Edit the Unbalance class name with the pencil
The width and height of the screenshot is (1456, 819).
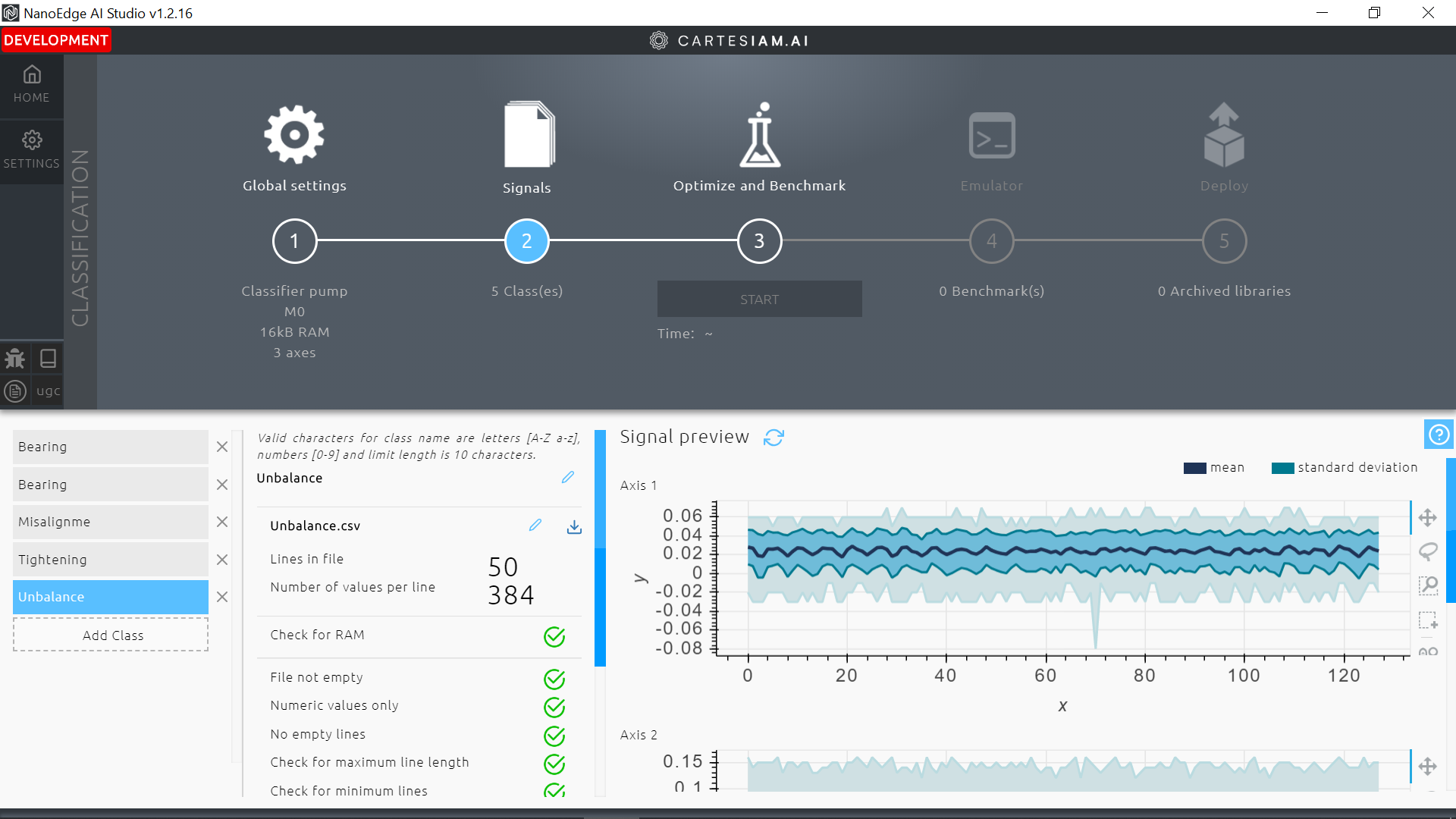pyautogui.click(x=568, y=478)
